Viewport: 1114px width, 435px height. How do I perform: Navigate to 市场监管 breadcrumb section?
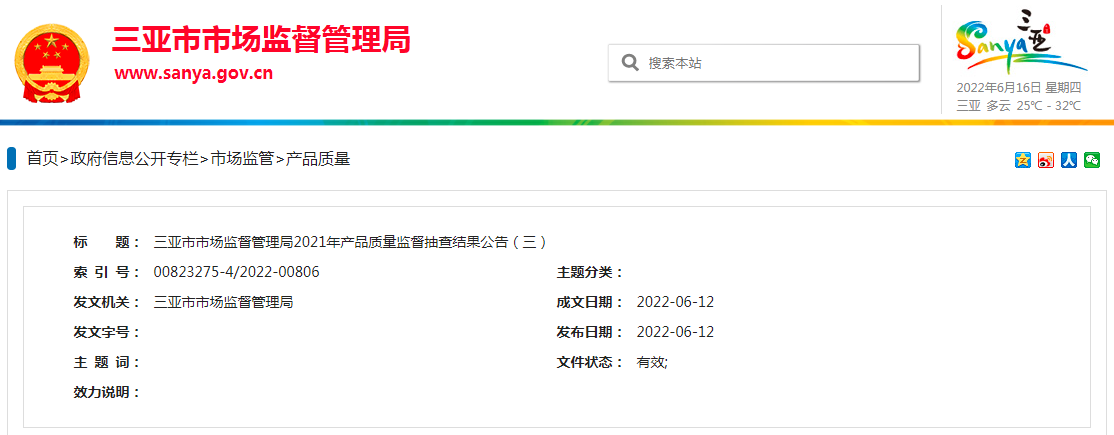pos(241,159)
